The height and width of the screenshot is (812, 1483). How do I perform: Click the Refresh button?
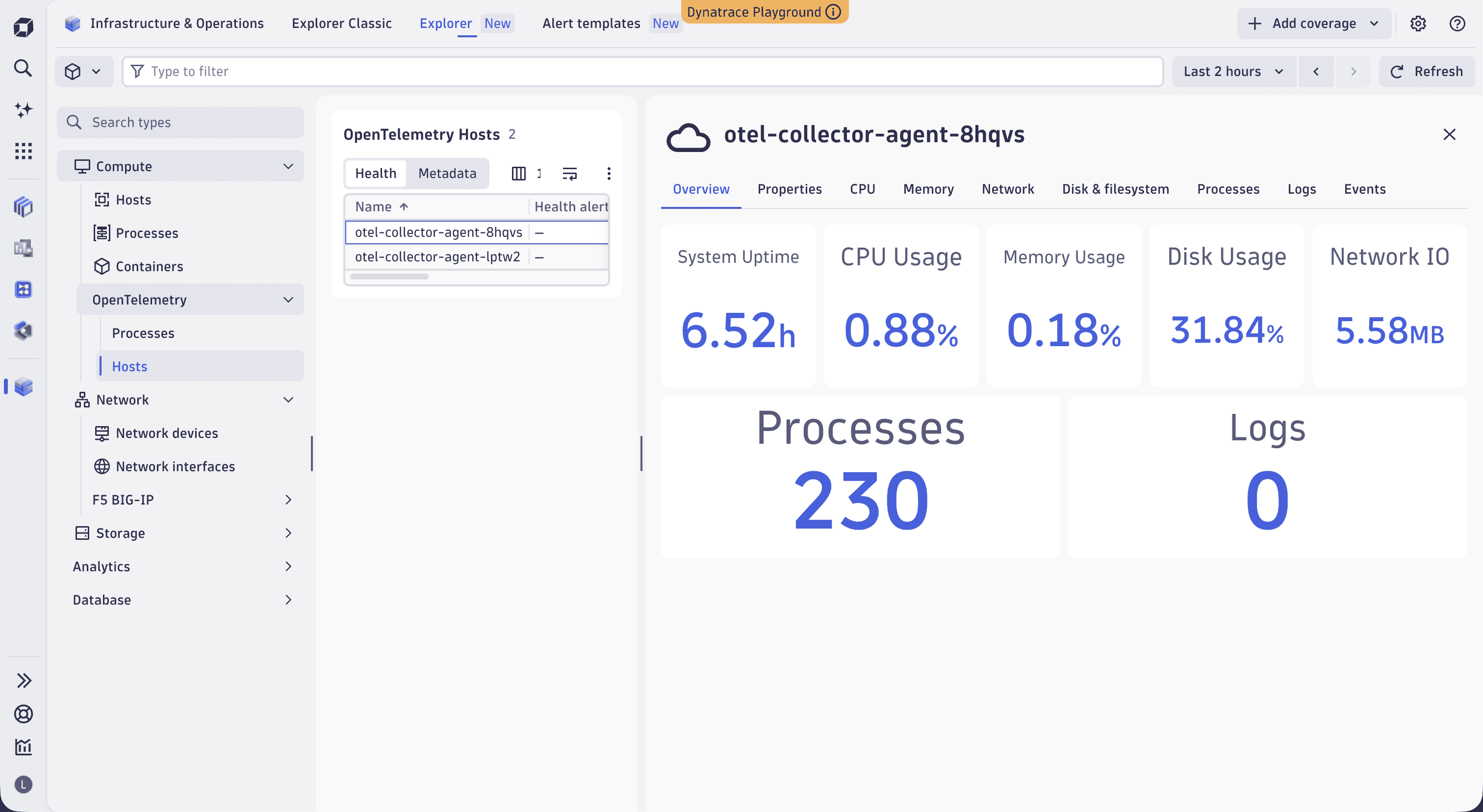1427,72
